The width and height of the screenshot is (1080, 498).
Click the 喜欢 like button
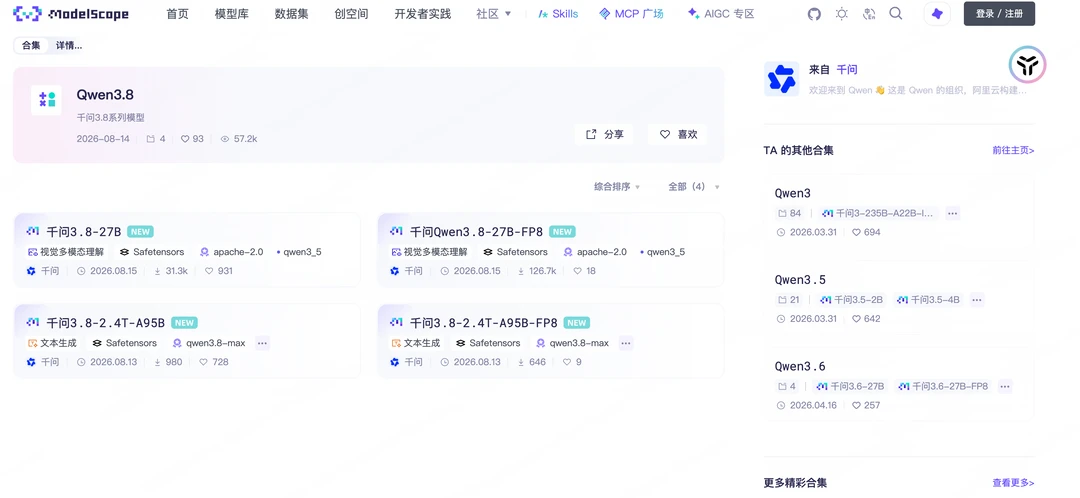click(678, 134)
